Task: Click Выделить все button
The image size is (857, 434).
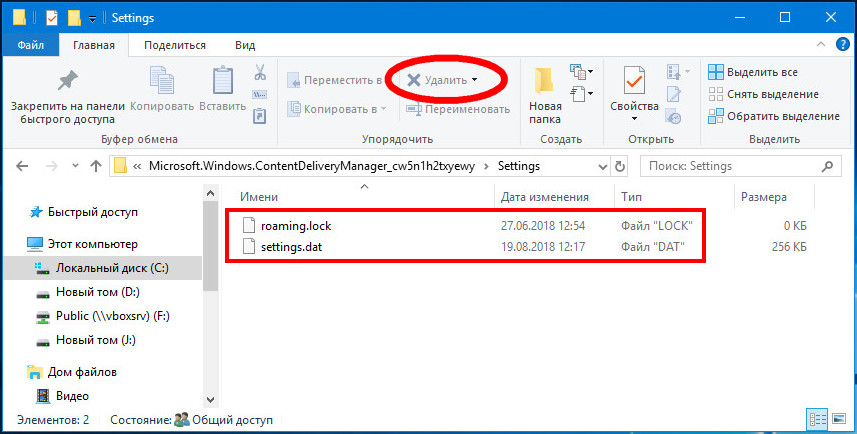Action: (x=753, y=72)
